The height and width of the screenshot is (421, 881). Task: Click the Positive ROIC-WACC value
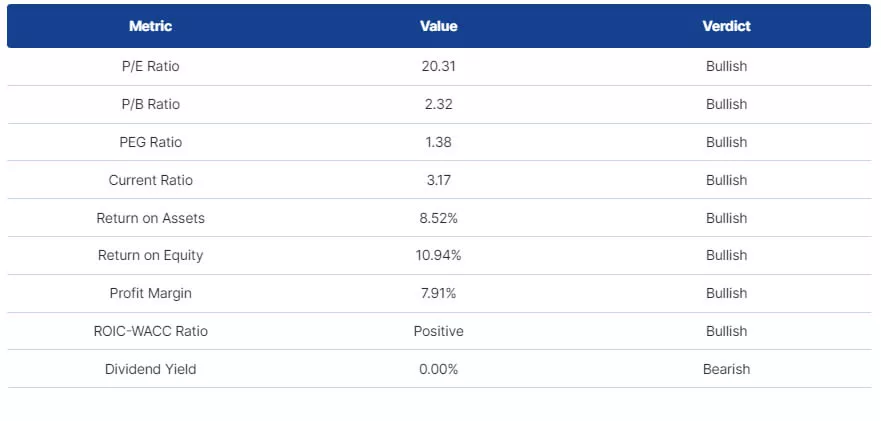click(438, 331)
